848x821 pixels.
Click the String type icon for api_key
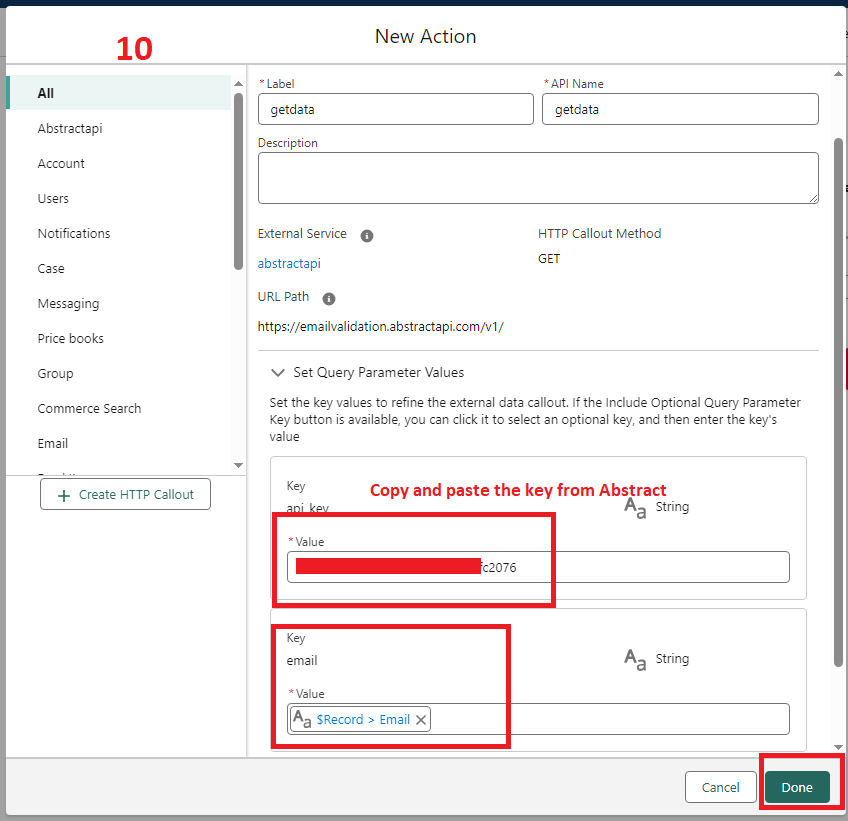coord(635,507)
